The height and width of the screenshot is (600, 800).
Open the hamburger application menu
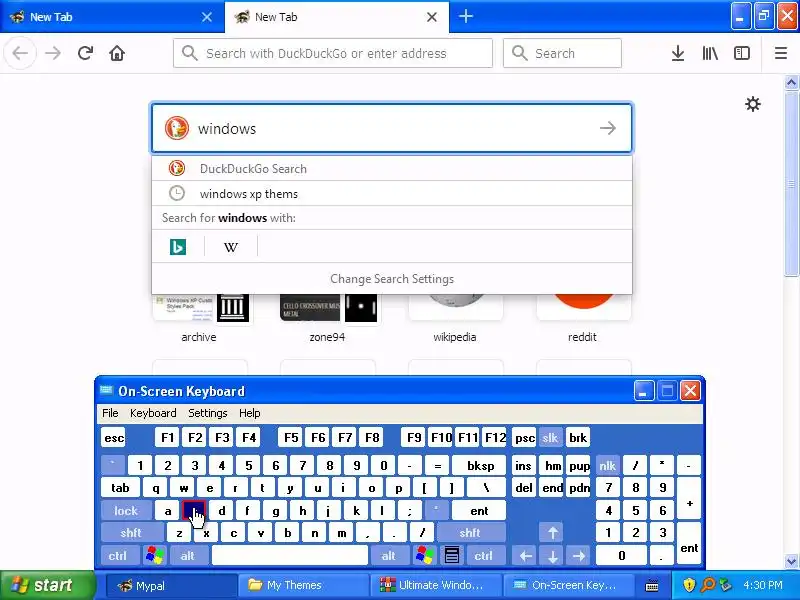coord(781,53)
